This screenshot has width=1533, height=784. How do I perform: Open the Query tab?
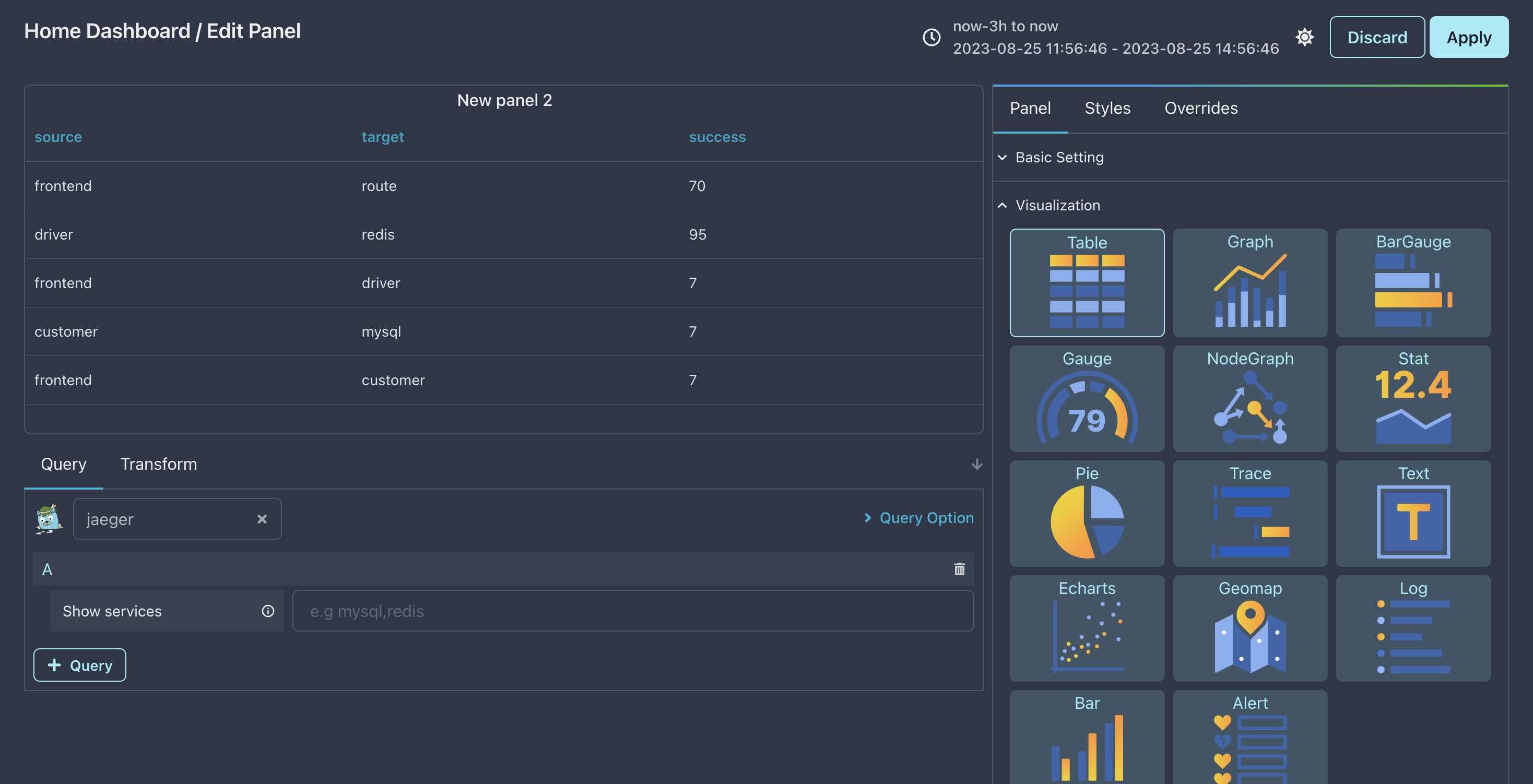(64, 464)
